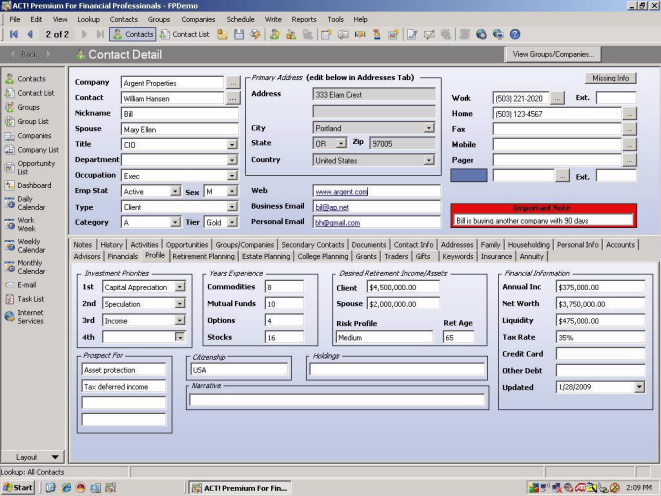Open E-mail in the sidebar
The image size is (661, 496).
point(21,285)
